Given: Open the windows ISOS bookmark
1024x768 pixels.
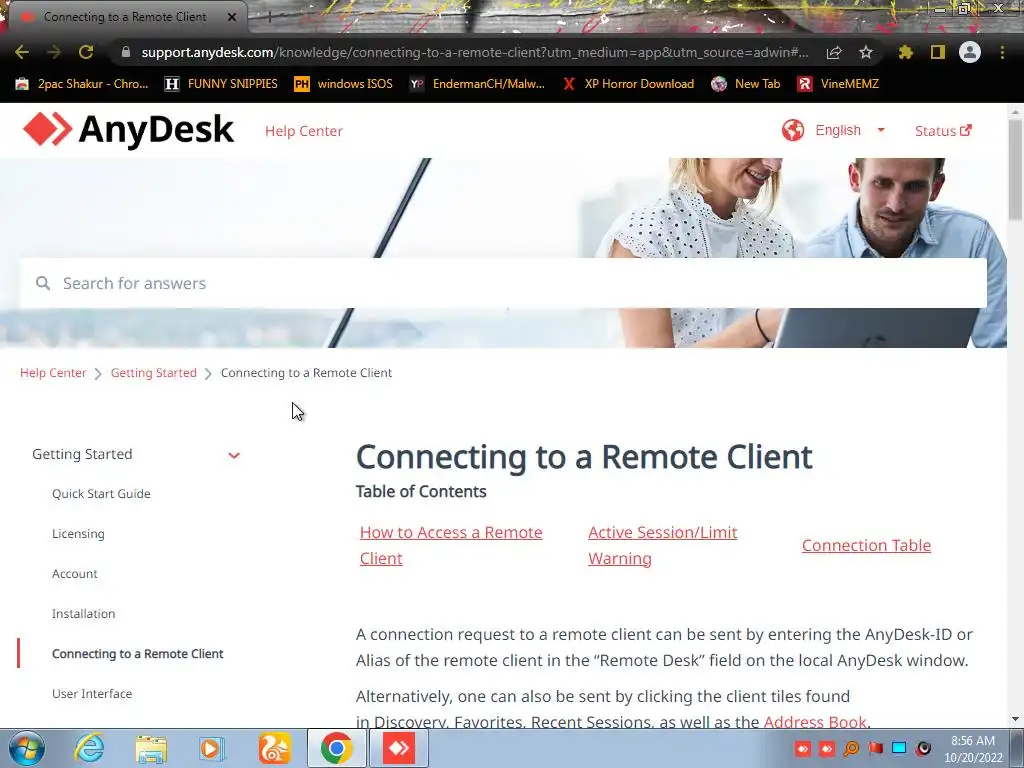Looking at the screenshot, I should tap(344, 84).
